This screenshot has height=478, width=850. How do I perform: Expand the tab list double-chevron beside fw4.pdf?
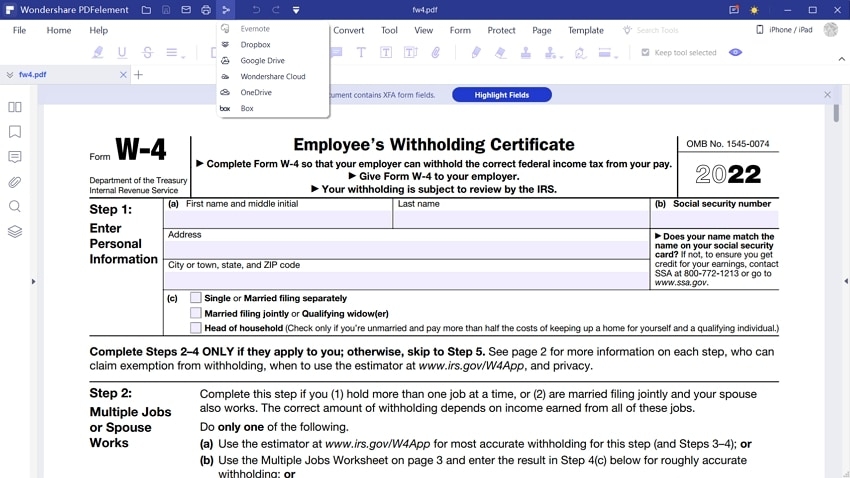(x=9, y=75)
